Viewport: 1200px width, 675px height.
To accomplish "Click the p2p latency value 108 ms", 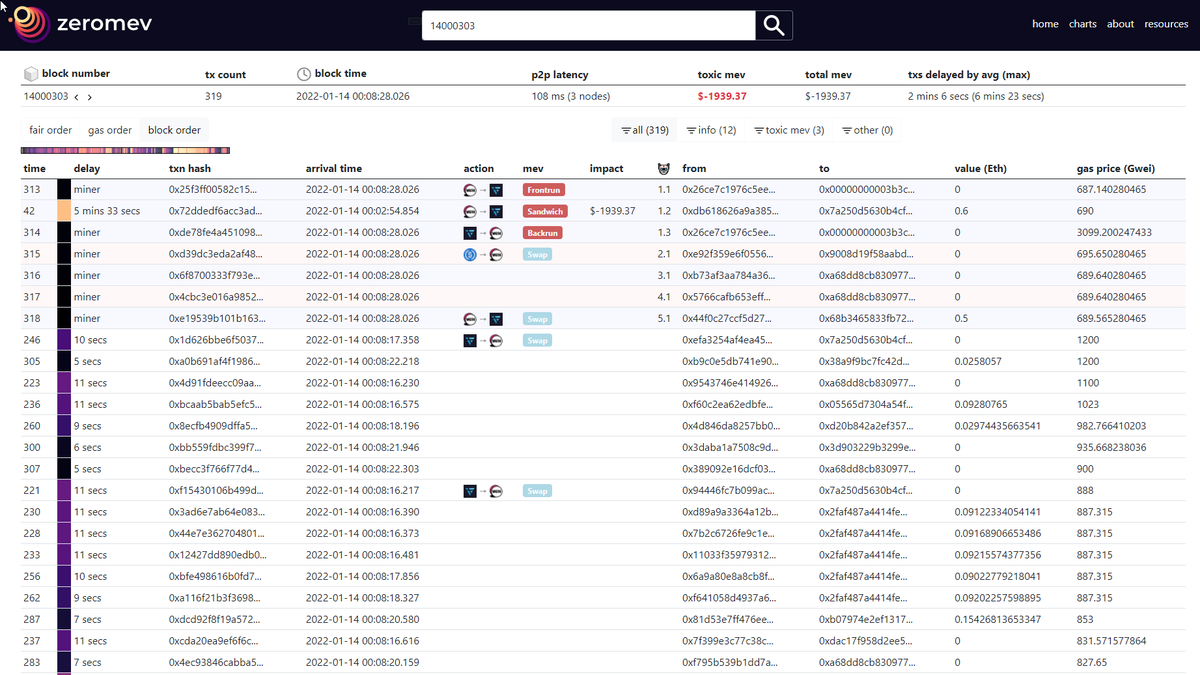I will coord(571,97).
